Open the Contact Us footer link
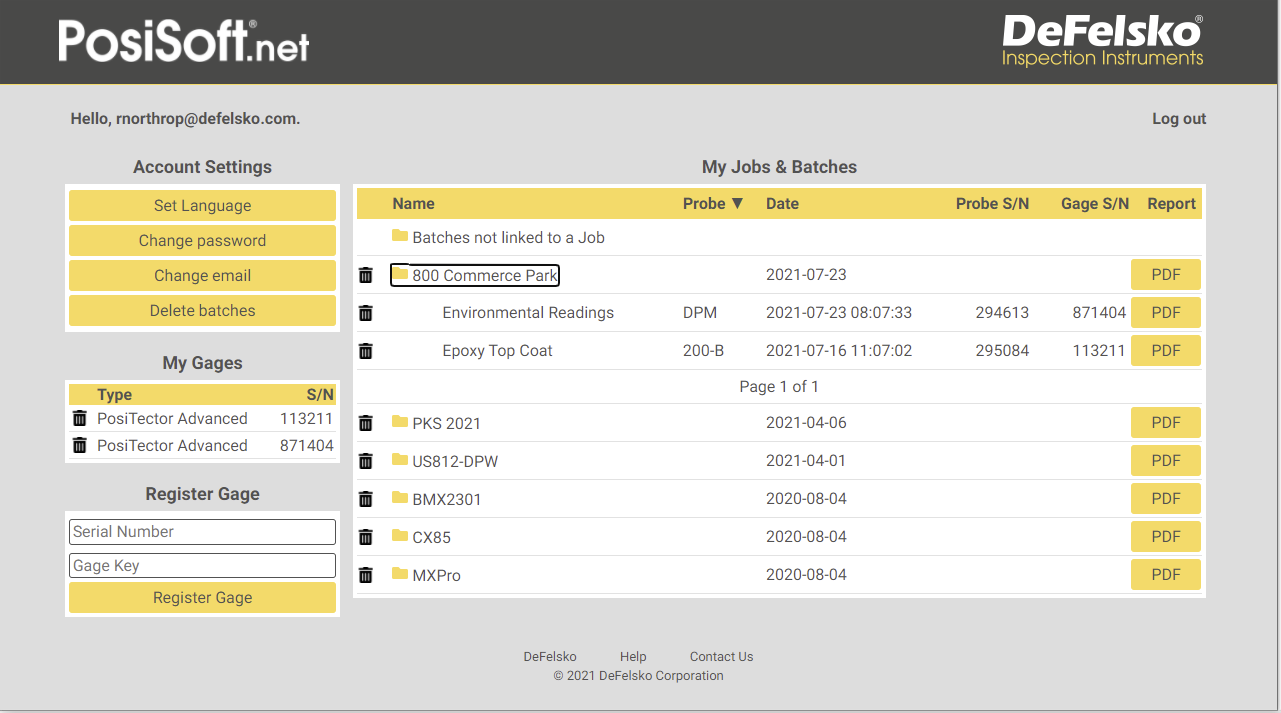Image resolution: width=1281 pixels, height=713 pixels. point(721,657)
